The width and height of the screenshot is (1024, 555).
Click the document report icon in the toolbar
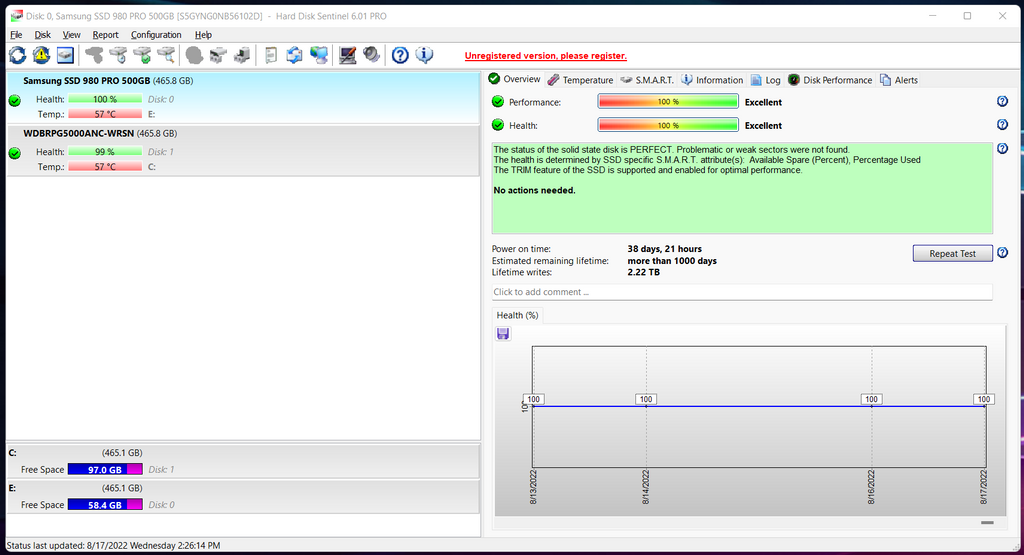click(271, 55)
